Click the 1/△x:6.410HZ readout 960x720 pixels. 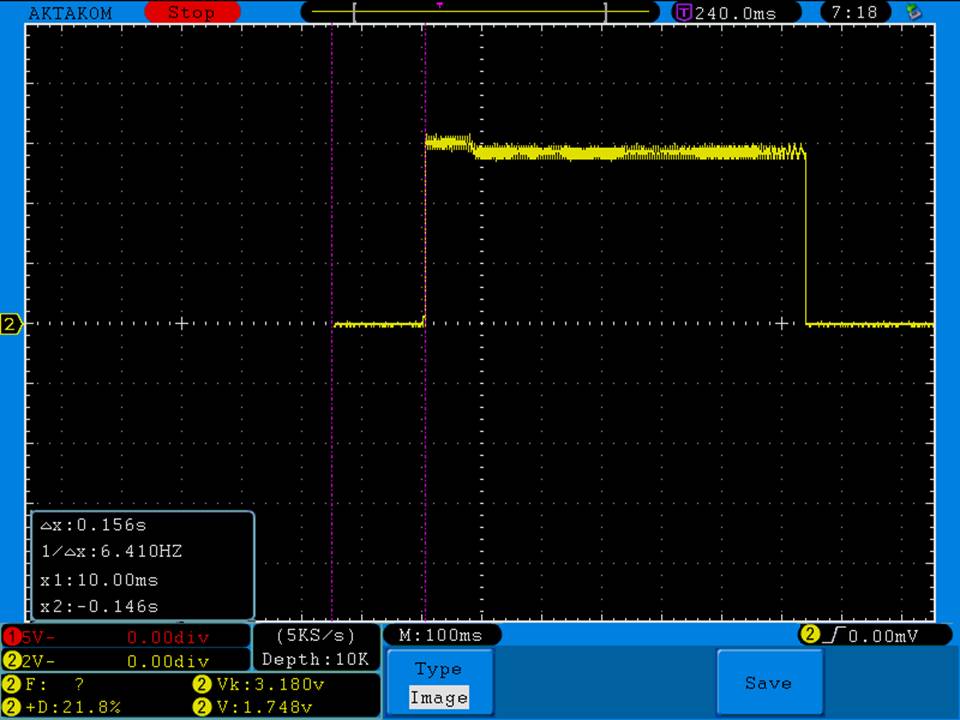(111, 551)
